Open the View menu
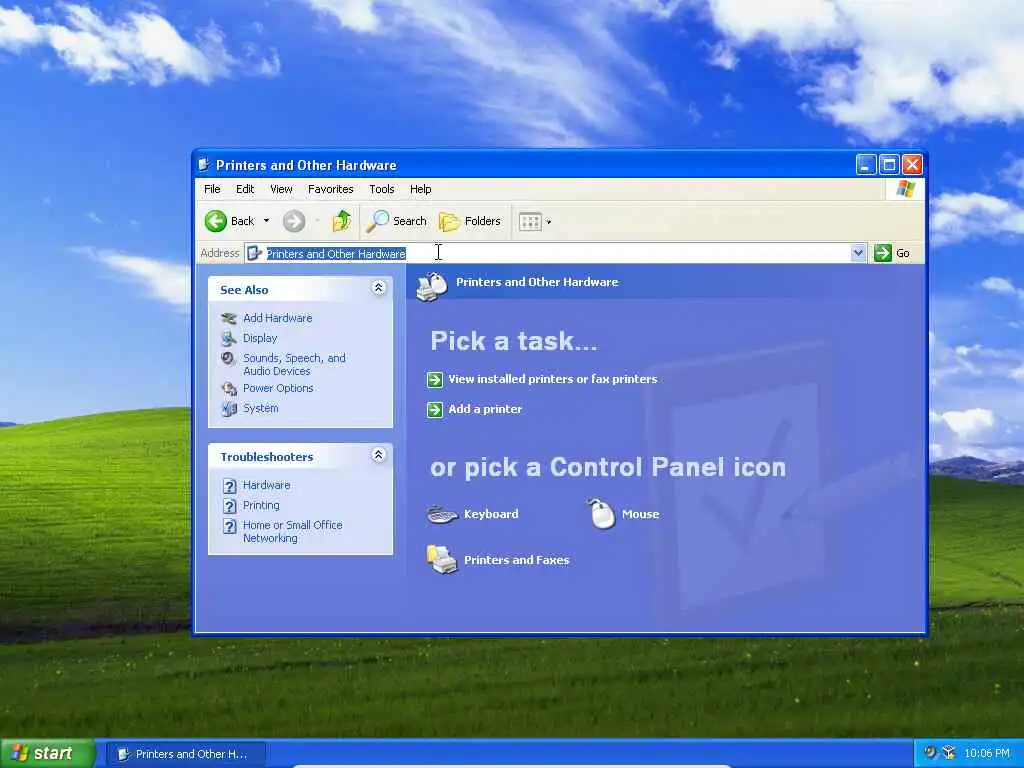 [x=281, y=189]
